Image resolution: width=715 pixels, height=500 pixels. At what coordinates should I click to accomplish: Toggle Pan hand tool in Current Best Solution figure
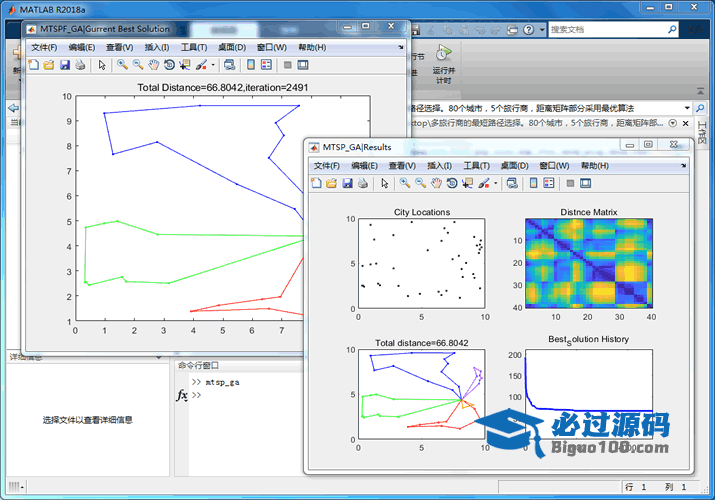(x=154, y=65)
